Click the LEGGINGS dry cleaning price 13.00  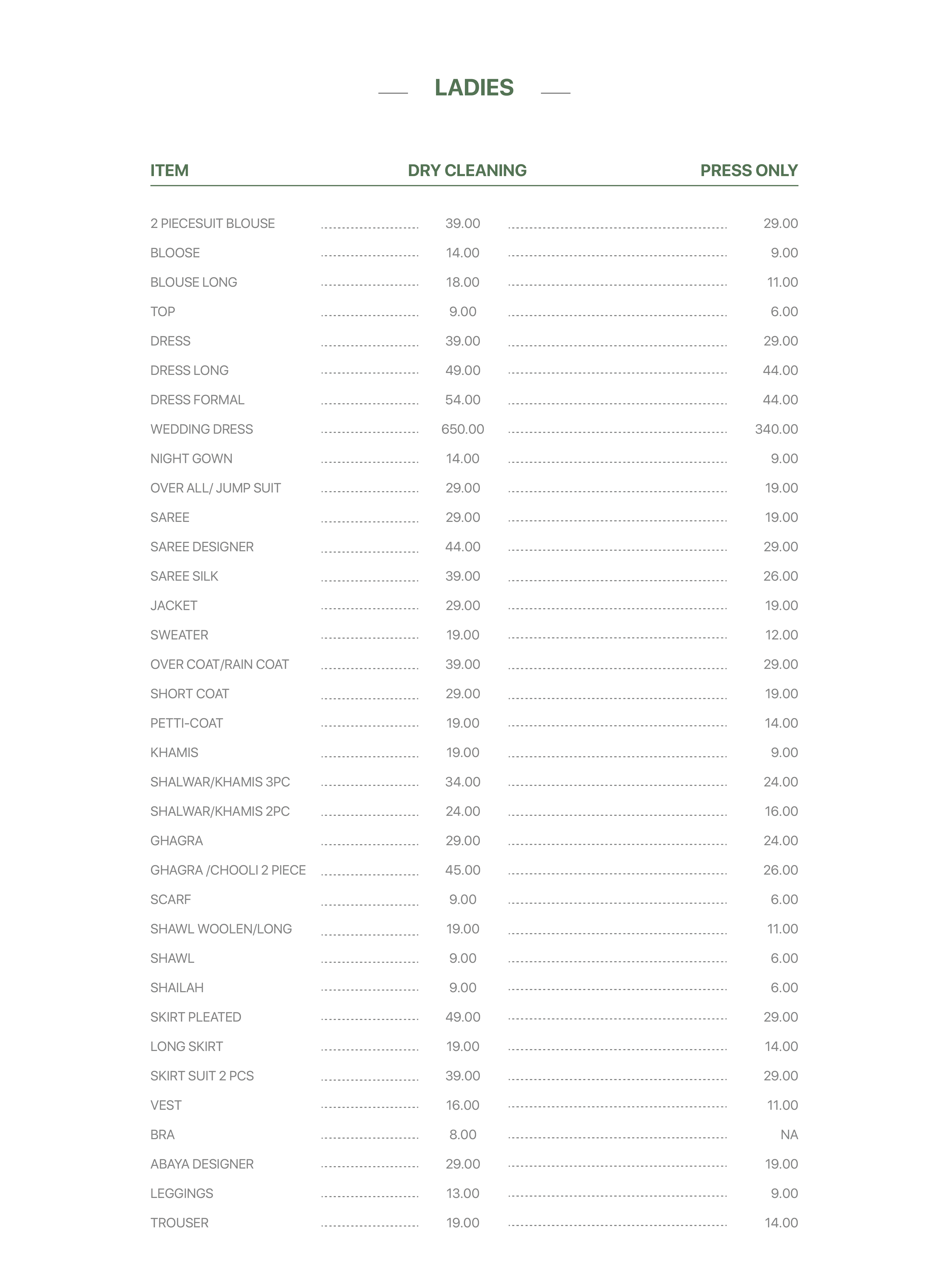click(462, 1193)
